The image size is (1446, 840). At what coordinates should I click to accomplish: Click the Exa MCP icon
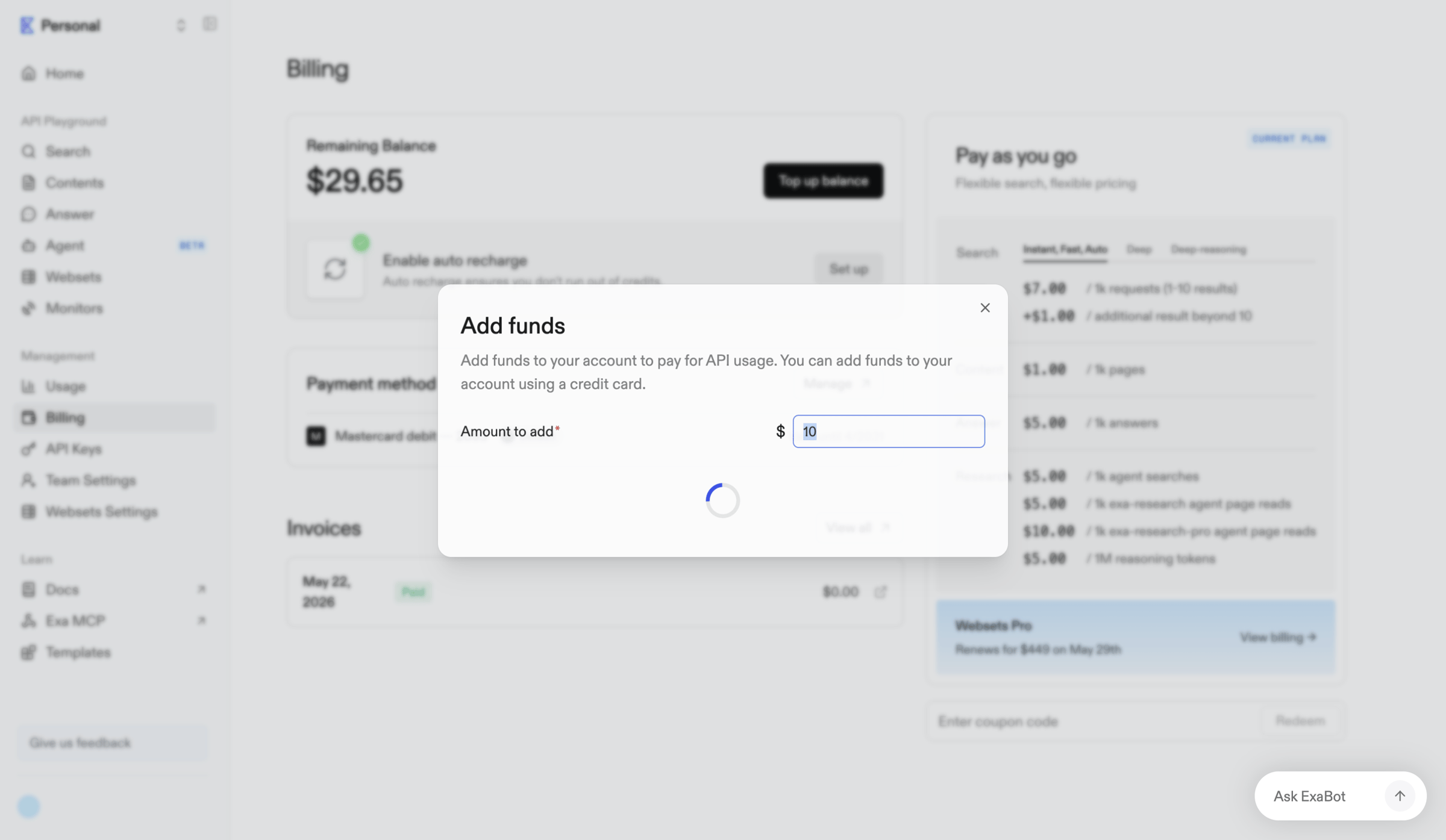click(x=28, y=620)
